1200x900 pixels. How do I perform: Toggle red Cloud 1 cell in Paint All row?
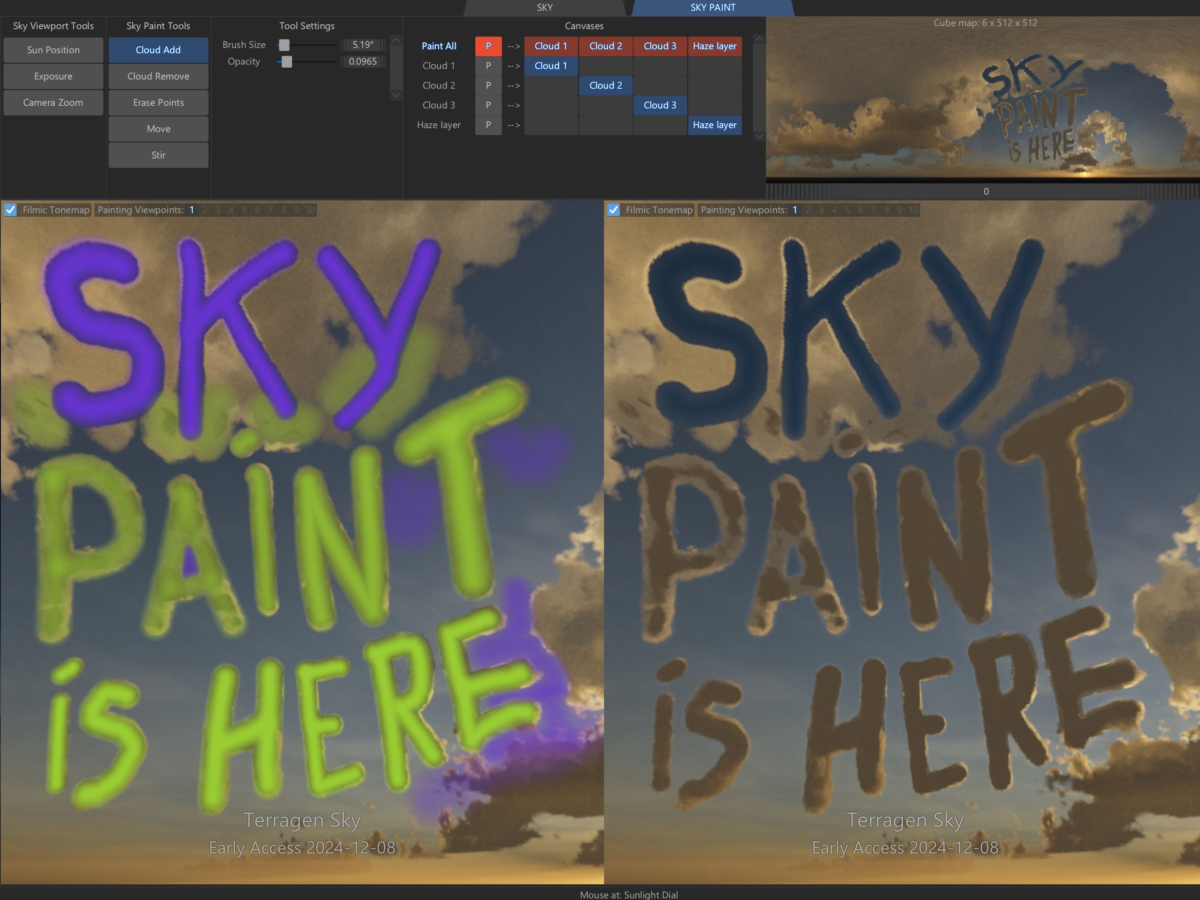[551, 46]
